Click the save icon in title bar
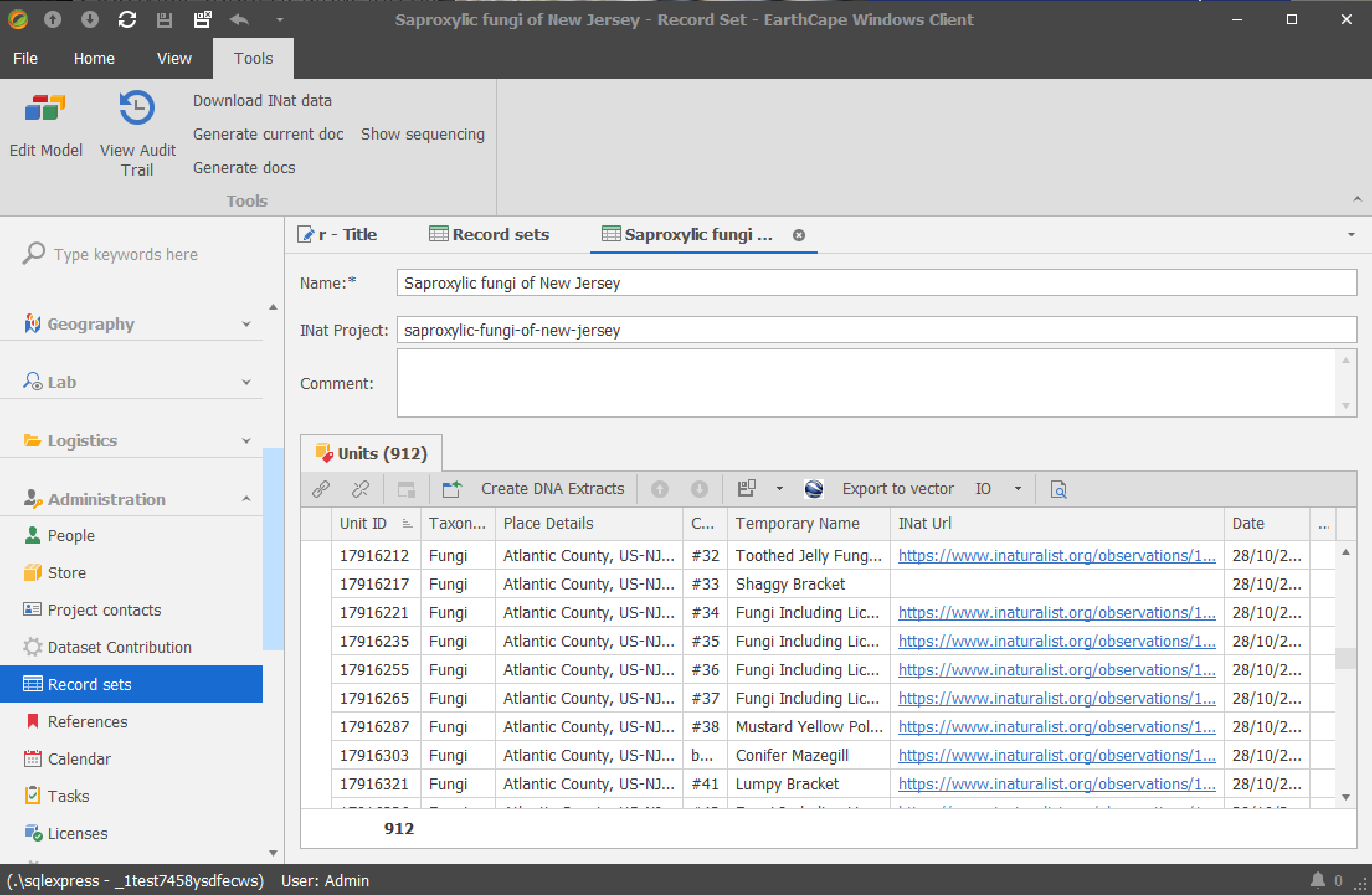The image size is (1372, 895). pos(165,20)
